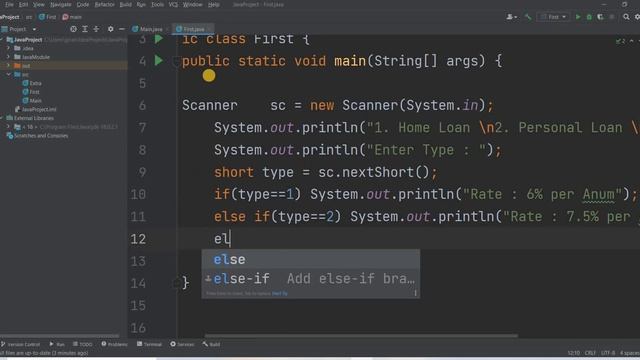Open the TODO tool window
640x360 pixels.
click(x=82, y=344)
